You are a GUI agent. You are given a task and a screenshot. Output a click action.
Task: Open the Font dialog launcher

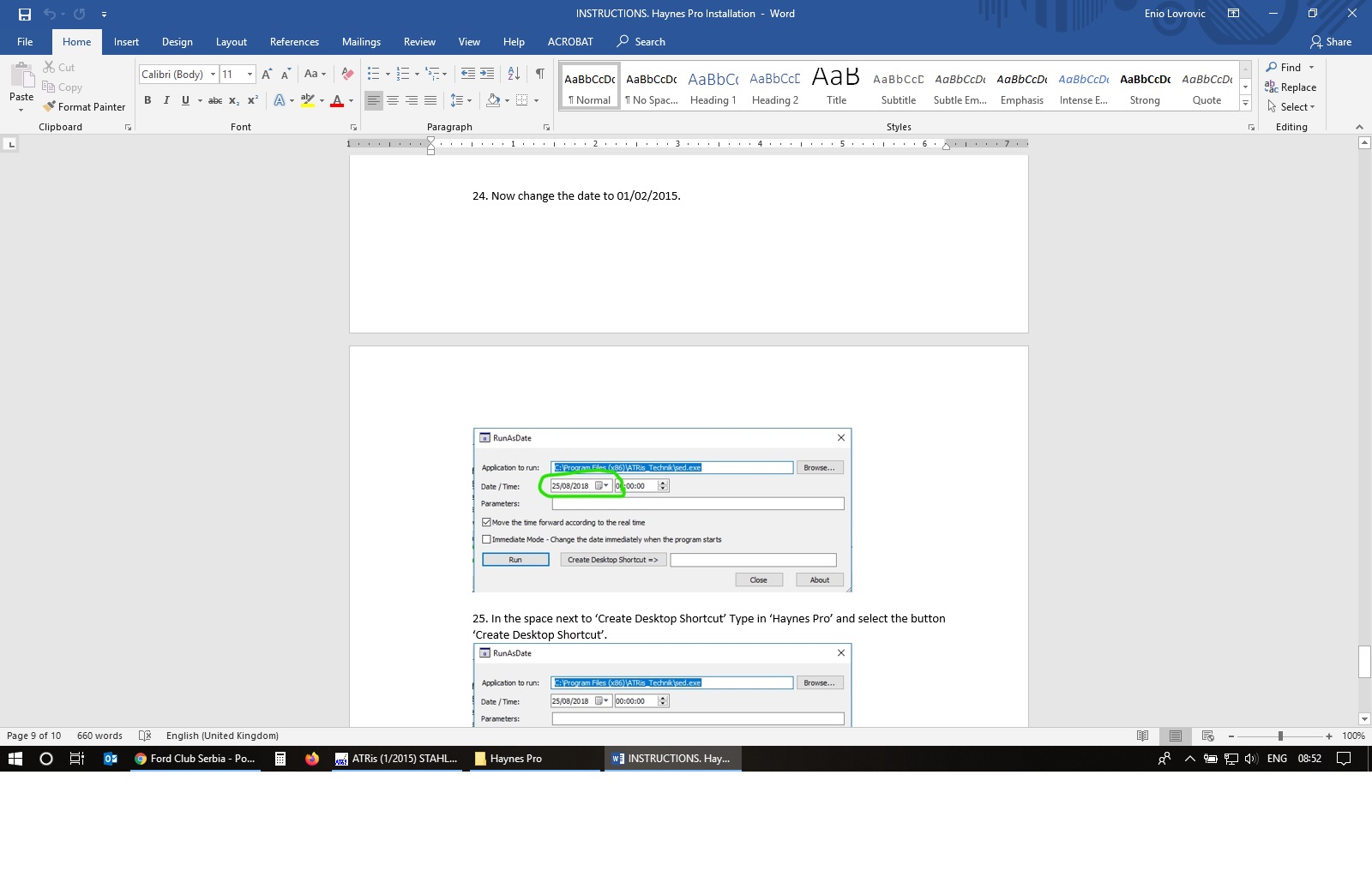click(x=353, y=128)
